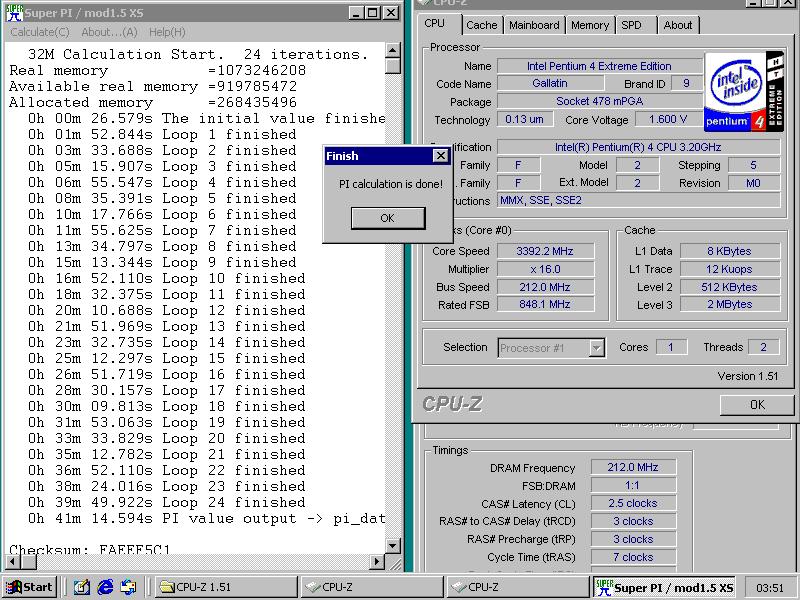Click the Cycle Time tRAS value 7 clocks
The height and width of the screenshot is (600, 800).
pyautogui.click(x=633, y=557)
